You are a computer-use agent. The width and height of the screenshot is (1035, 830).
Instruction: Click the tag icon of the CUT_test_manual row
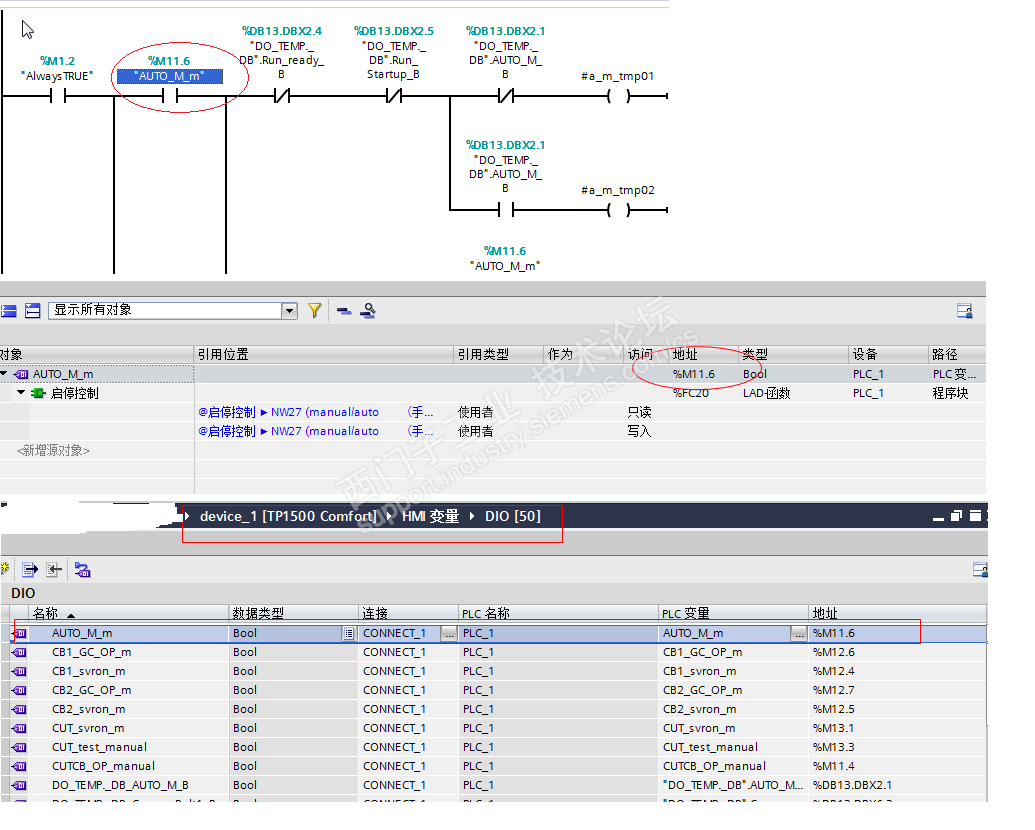pyautogui.click(x=20, y=747)
